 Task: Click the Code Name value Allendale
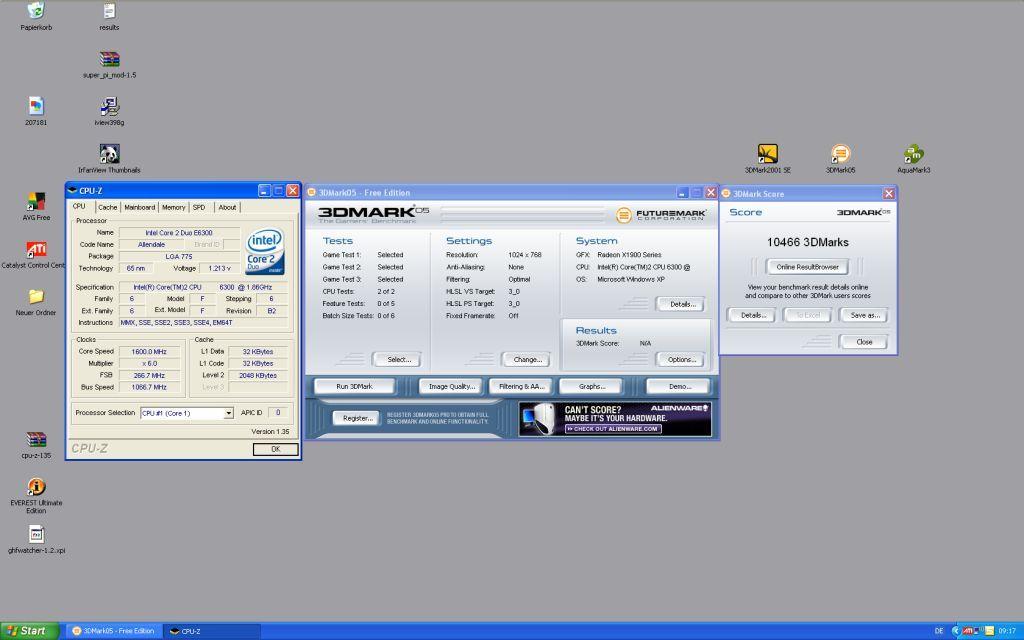[x=151, y=244]
